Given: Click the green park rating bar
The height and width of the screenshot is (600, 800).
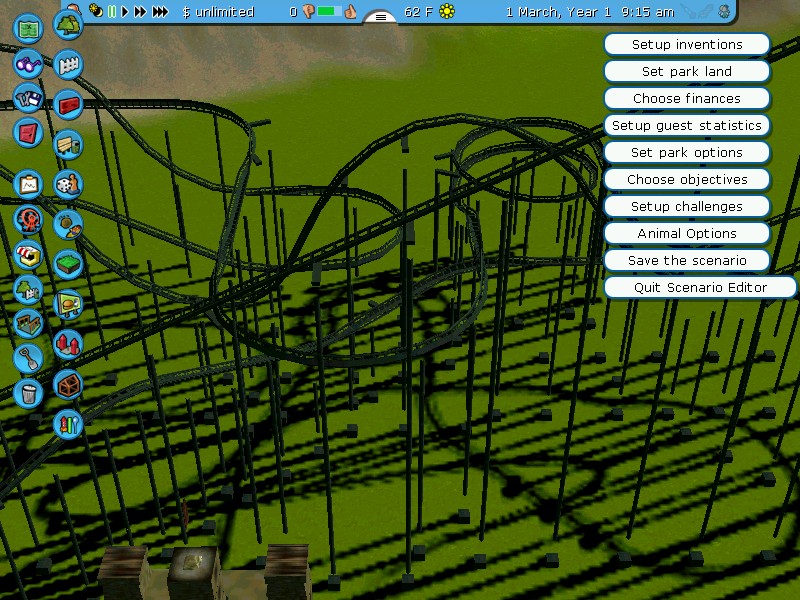Looking at the screenshot, I should [x=329, y=12].
